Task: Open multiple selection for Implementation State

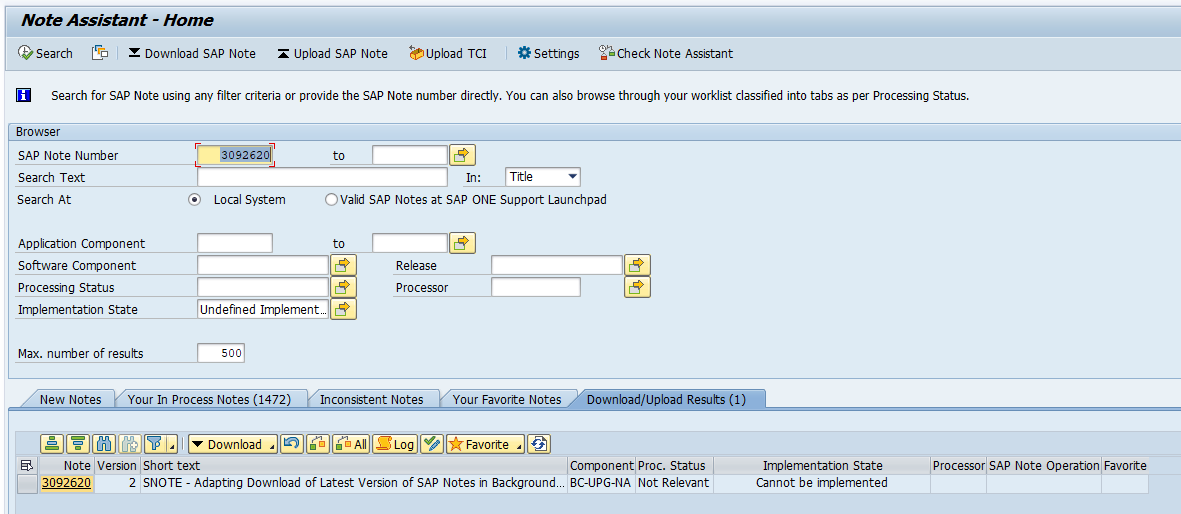Action: (x=343, y=309)
